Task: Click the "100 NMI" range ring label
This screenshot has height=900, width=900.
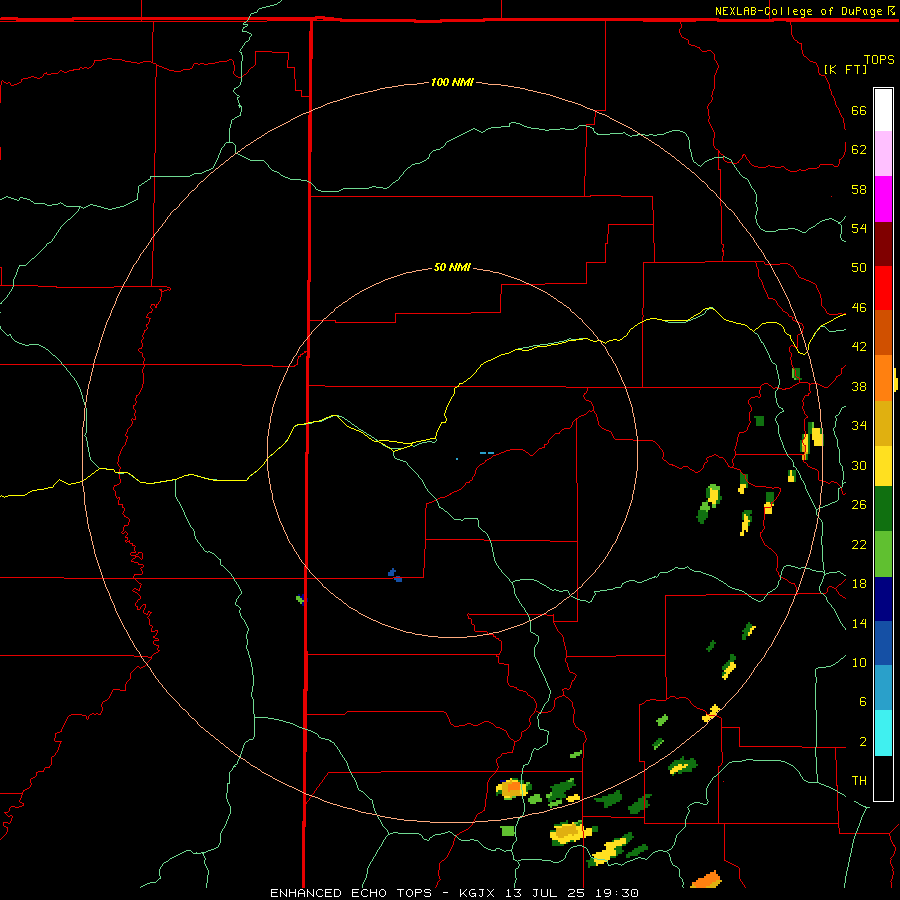Action: pyautogui.click(x=452, y=82)
